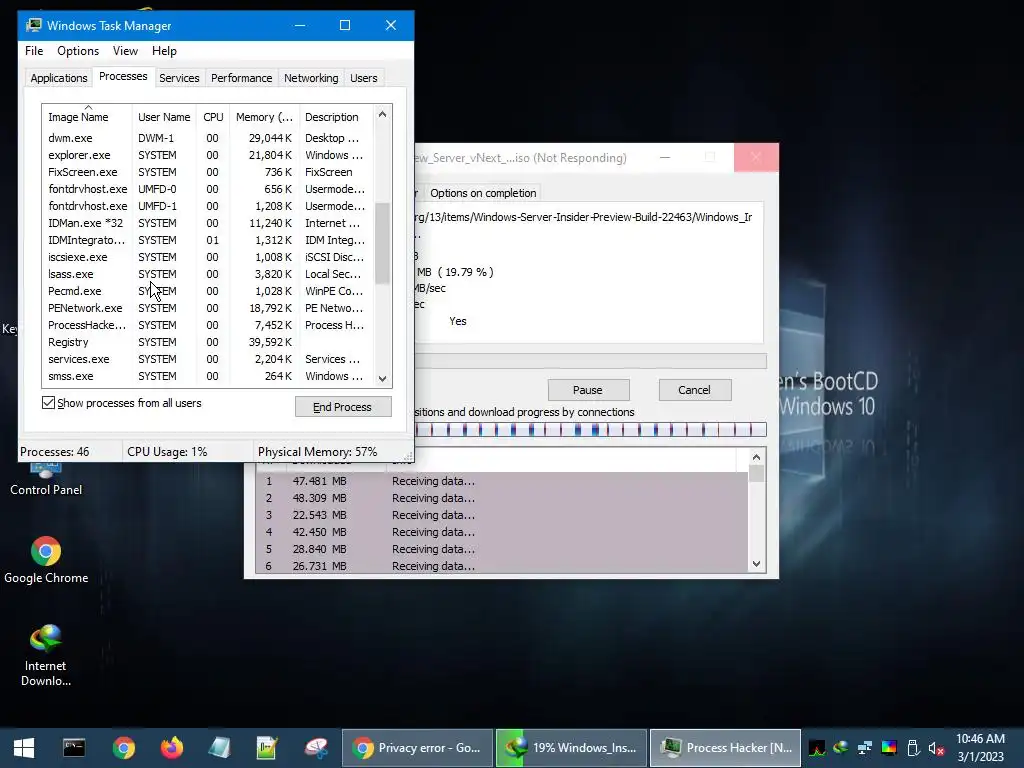
Task: Click the IDM connections list scroll down arrow
Action: 756,564
